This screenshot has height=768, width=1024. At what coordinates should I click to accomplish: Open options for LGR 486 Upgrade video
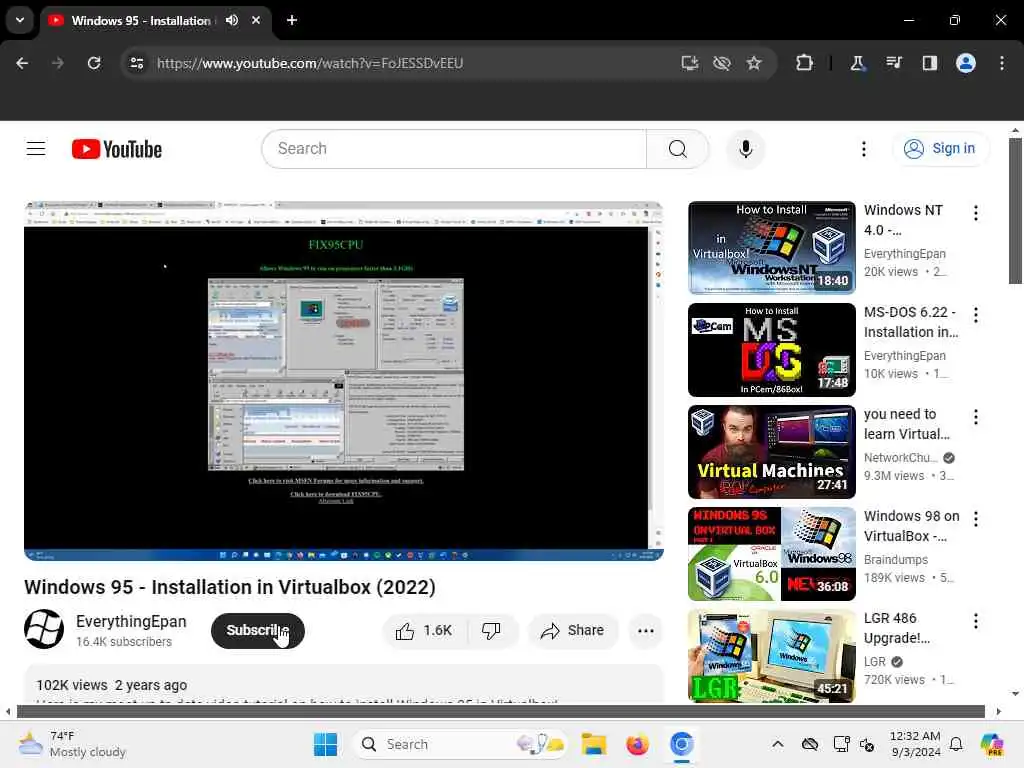pos(976,620)
